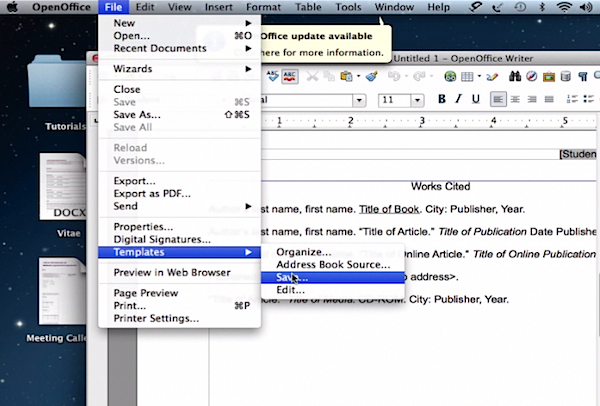This screenshot has height=406, width=600.
Task: Click the Paste clipboard icon
Action: (x=346, y=77)
